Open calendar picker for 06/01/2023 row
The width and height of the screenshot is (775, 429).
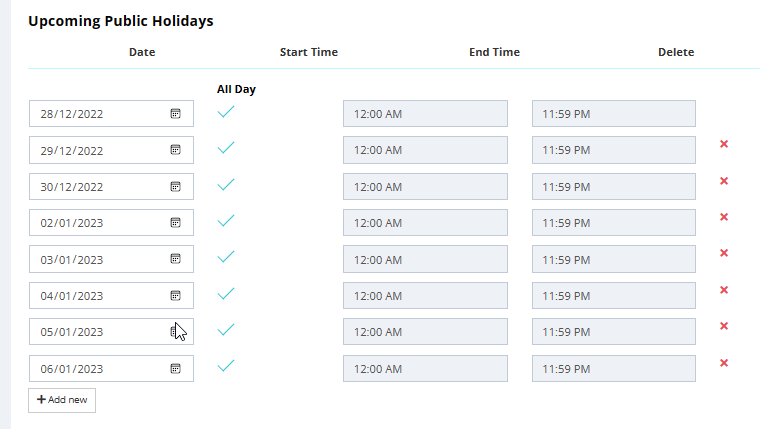[175, 368]
